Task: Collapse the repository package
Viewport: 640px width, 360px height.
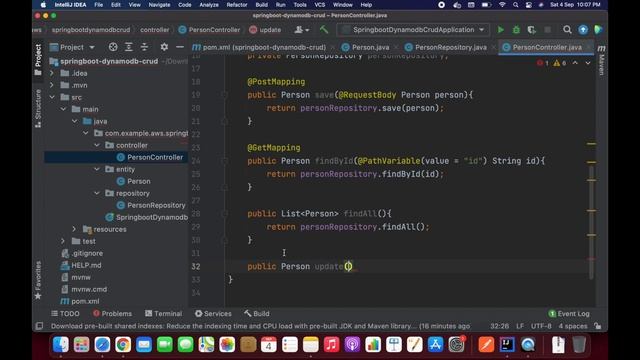Action: pos(97,193)
